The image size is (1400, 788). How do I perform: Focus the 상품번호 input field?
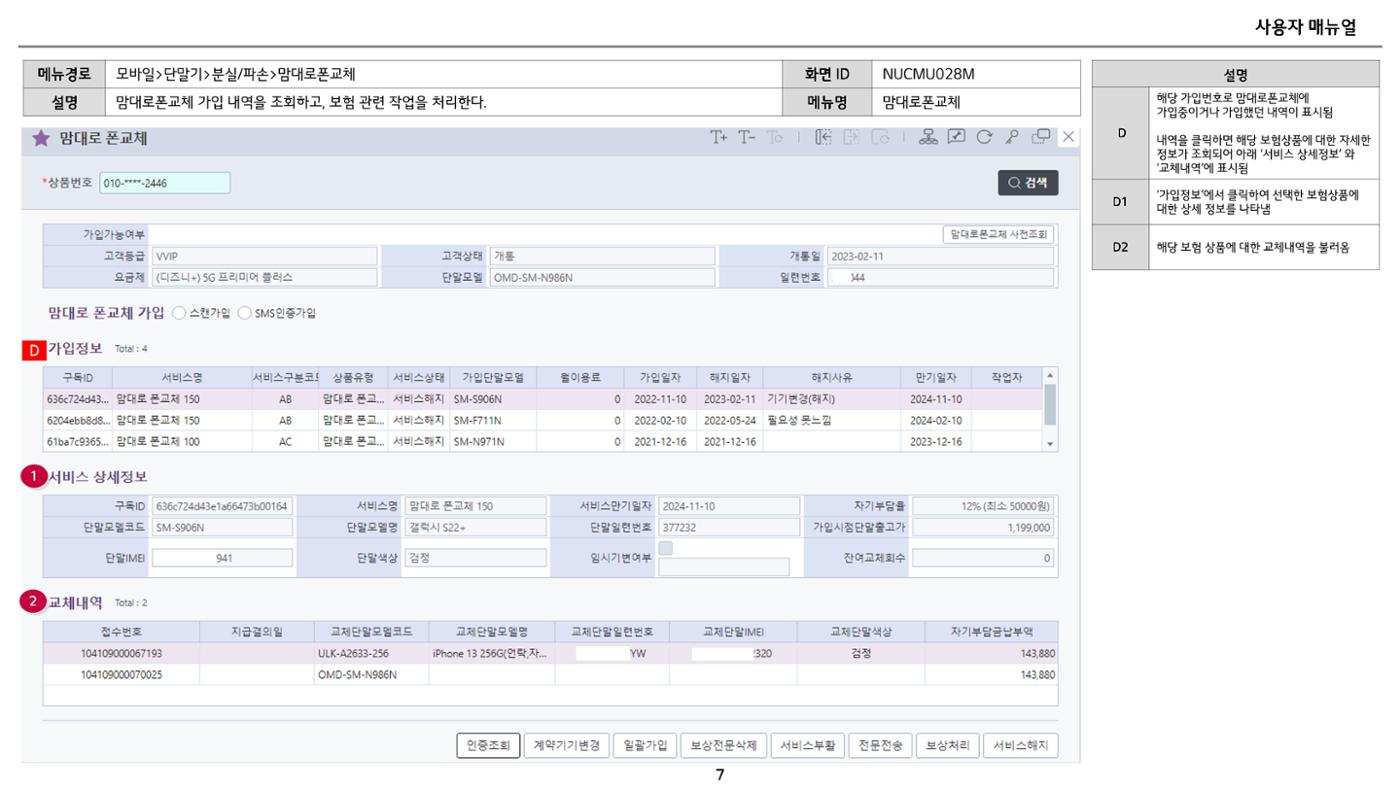point(164,183)
